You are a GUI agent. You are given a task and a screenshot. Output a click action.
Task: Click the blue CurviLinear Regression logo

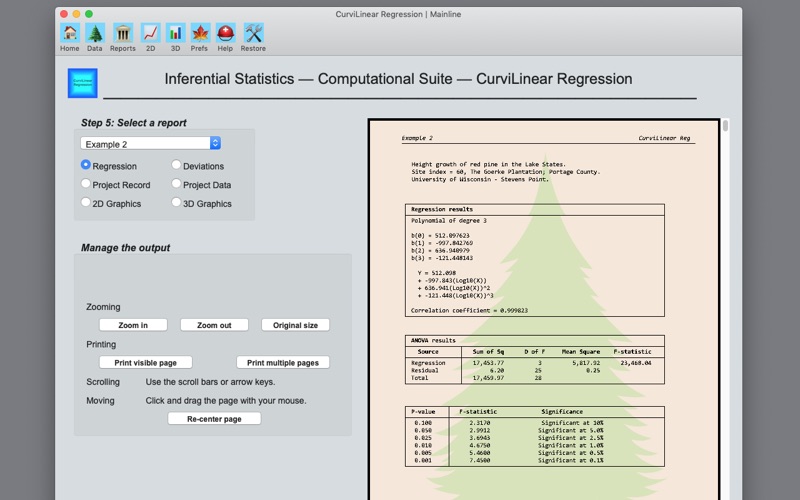click(83, 83)
